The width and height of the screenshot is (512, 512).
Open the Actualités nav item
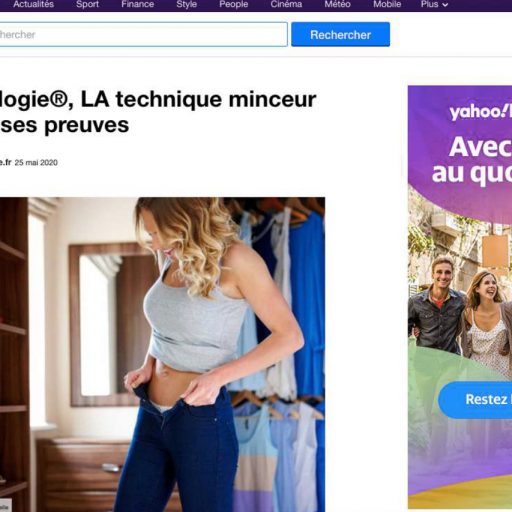click(x=33, y=4)
